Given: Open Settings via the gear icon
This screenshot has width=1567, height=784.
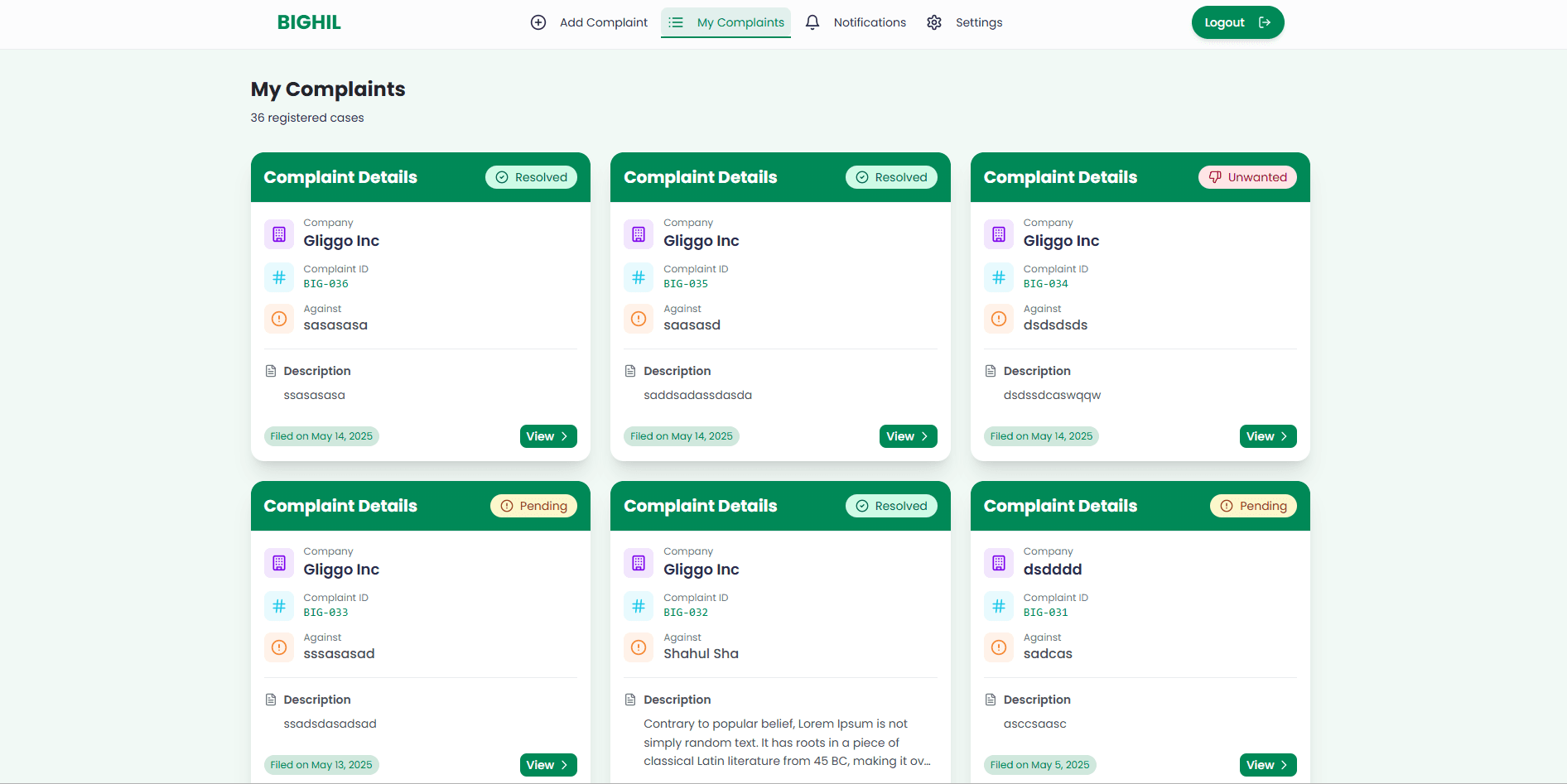Looking at the screenshot, I should (x=934, y=22).
